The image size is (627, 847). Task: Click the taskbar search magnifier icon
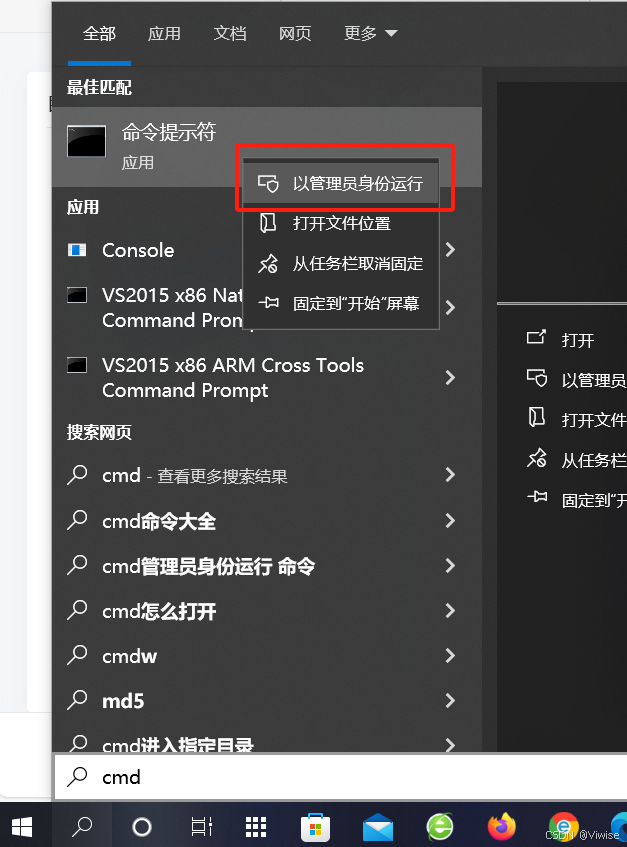pyautogui.click(x=83, y=826)
